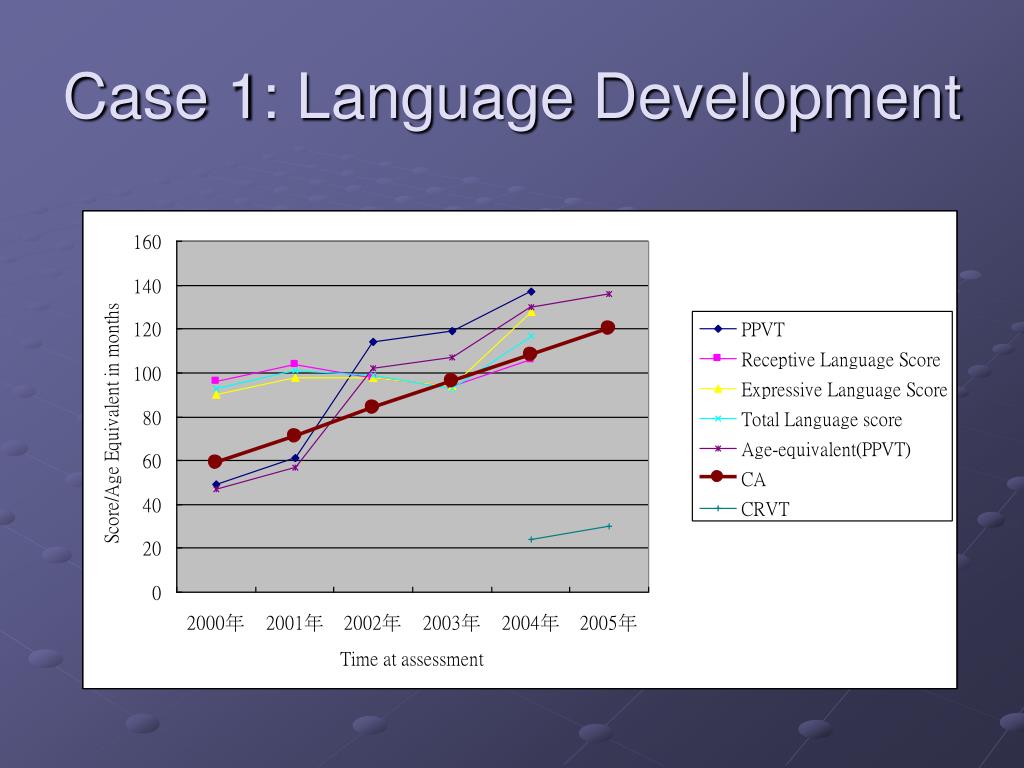Click the 40 y-axis value
The image size is (1024, 768).
click(x=152, y=505)
